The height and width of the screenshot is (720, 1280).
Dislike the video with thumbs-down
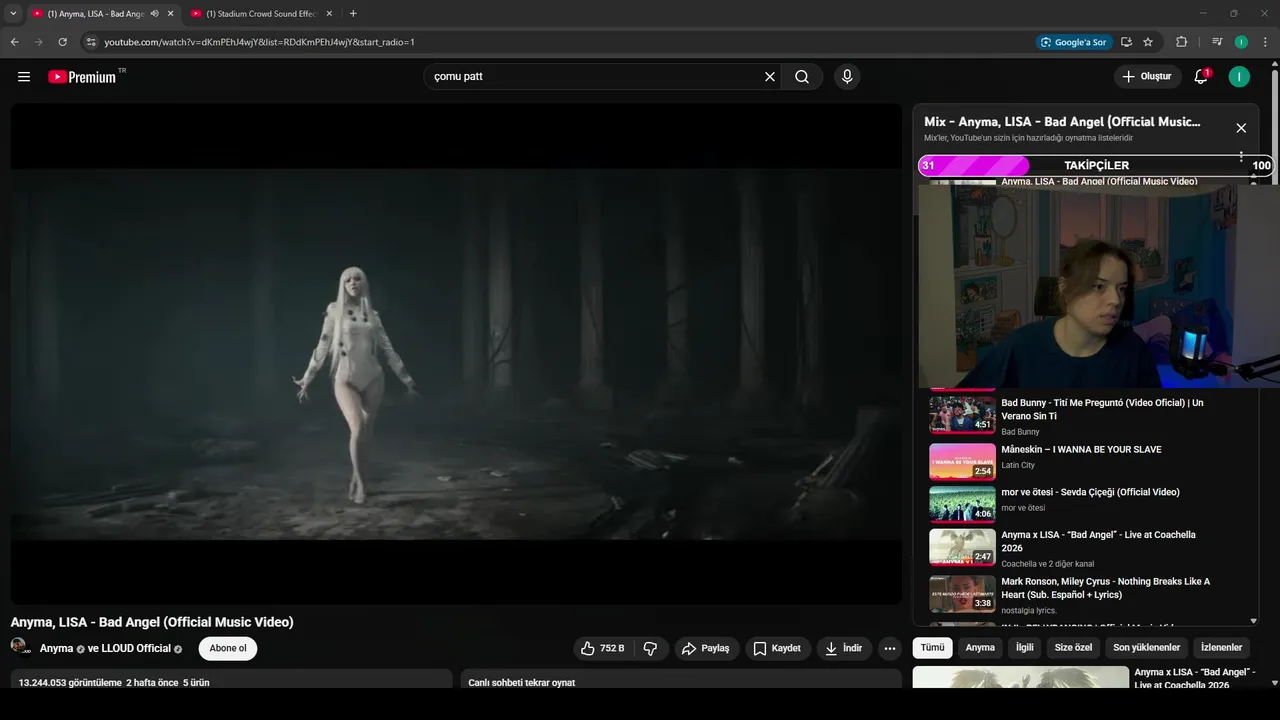click(x=650, y=648)
